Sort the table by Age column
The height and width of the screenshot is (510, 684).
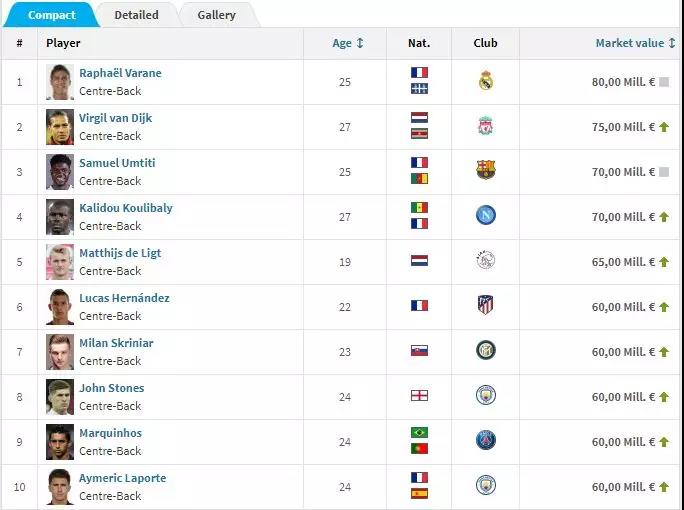(x=348, y=44)
